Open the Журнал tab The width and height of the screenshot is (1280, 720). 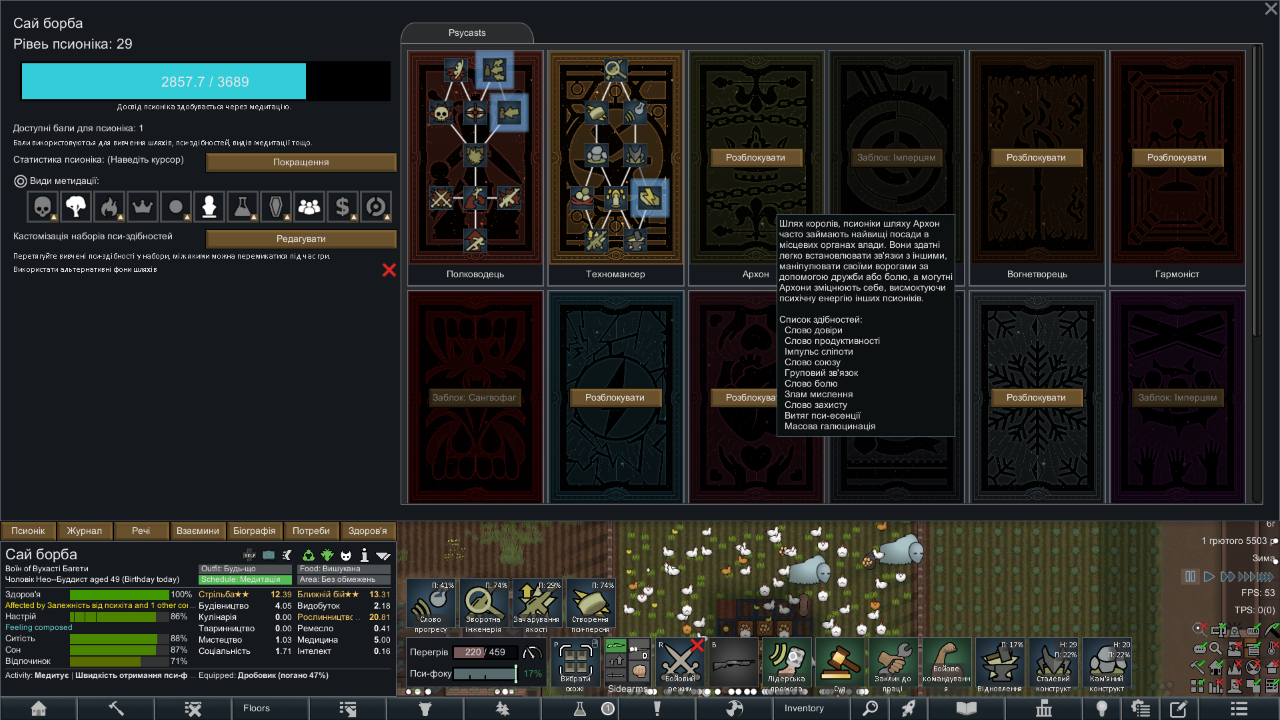[85, 531]
